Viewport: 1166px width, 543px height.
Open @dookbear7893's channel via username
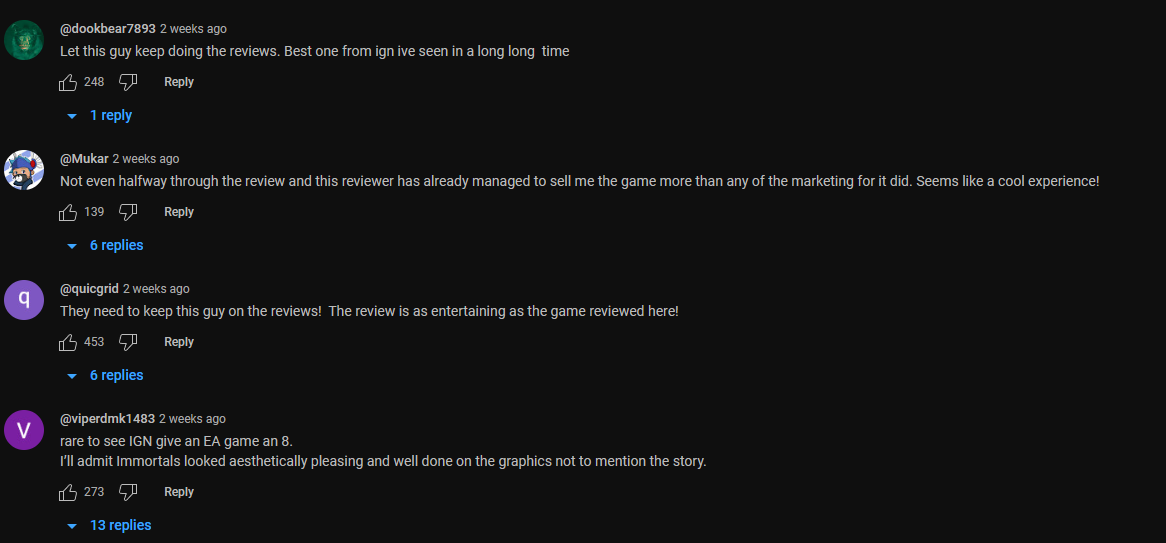[108, 29]
